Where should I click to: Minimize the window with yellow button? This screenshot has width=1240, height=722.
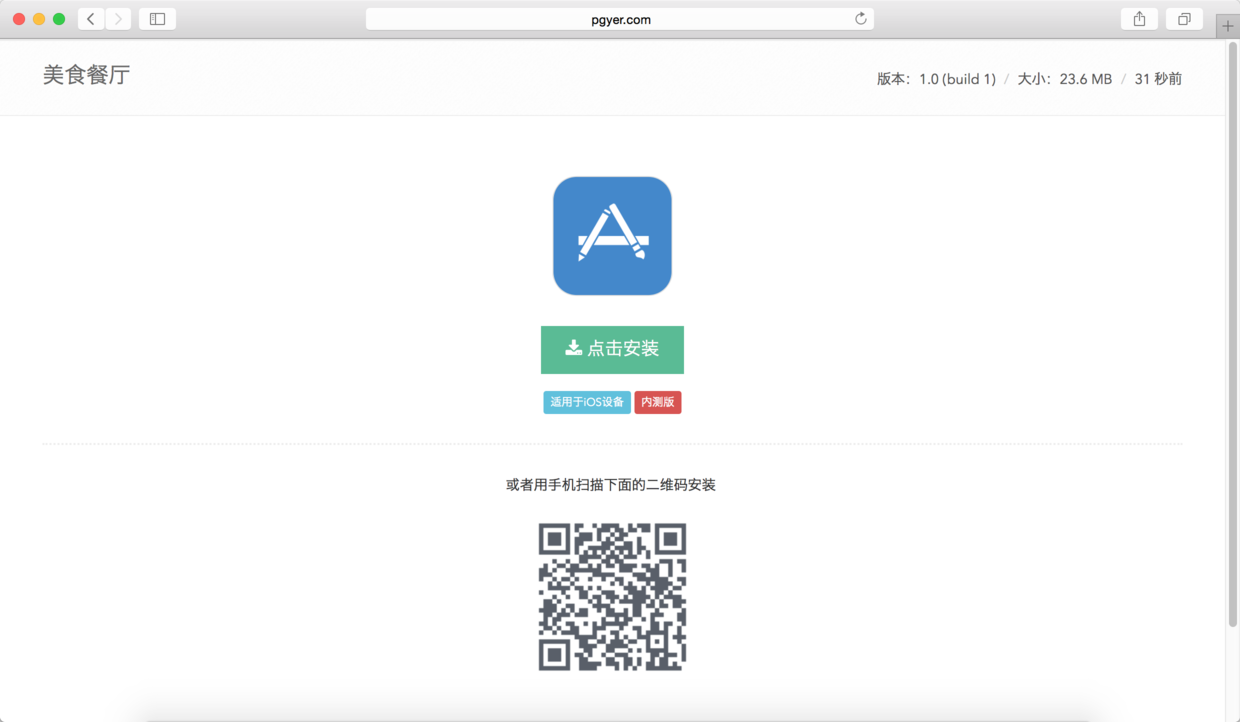click(x=39, y=19)
